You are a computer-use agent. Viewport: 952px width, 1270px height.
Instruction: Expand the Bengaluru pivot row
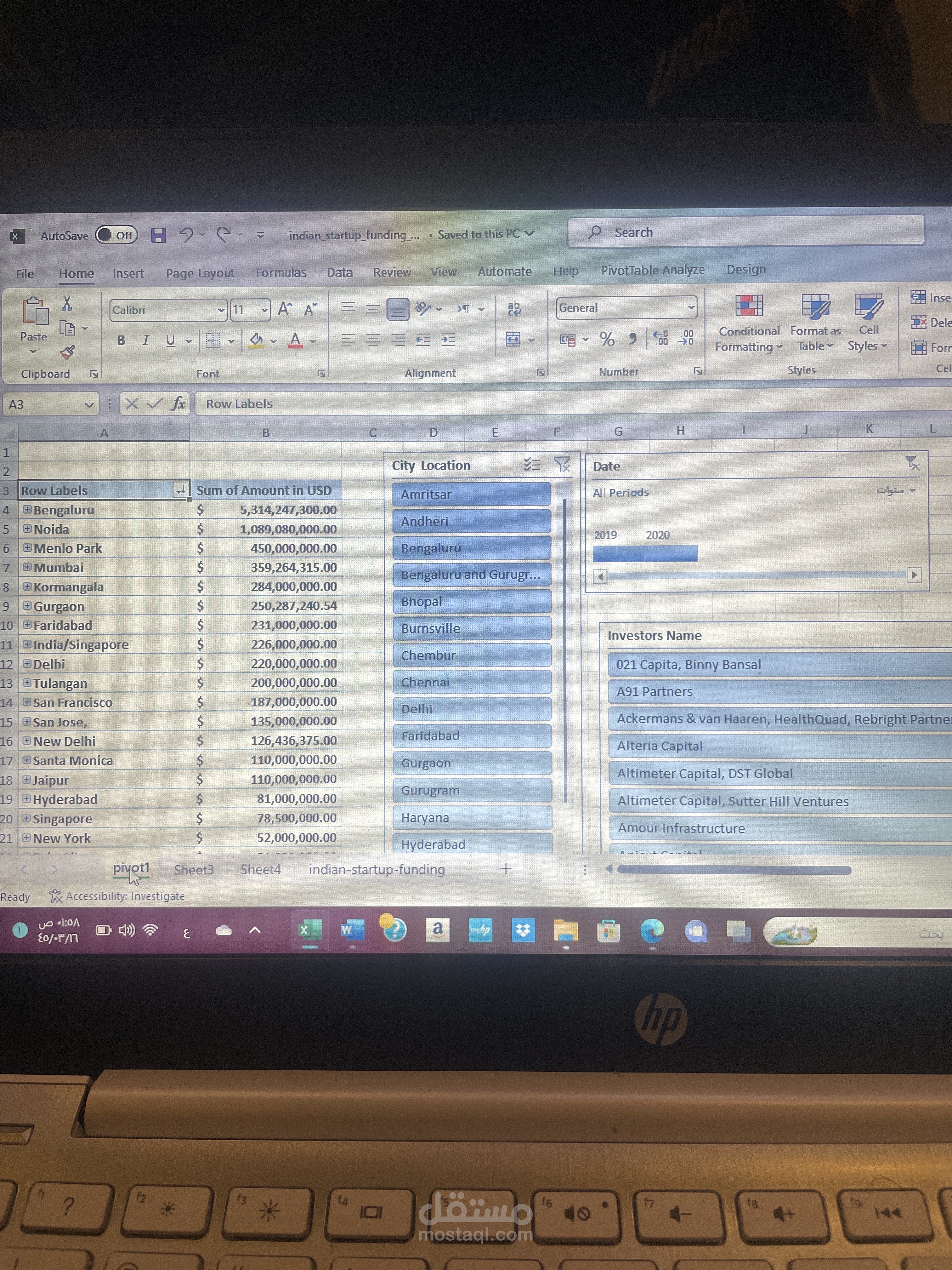[27, 509]
